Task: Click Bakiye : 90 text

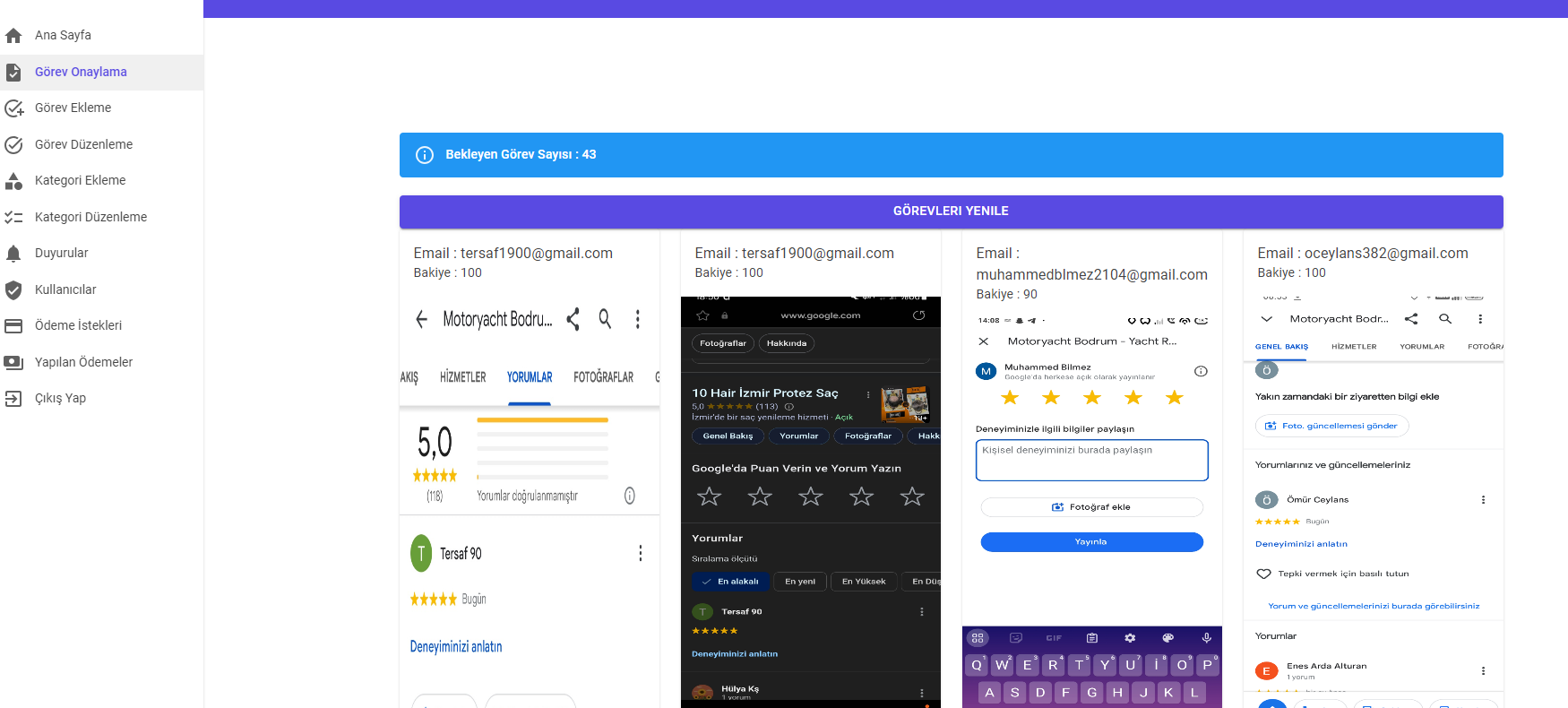Action: click(1007, 295)
